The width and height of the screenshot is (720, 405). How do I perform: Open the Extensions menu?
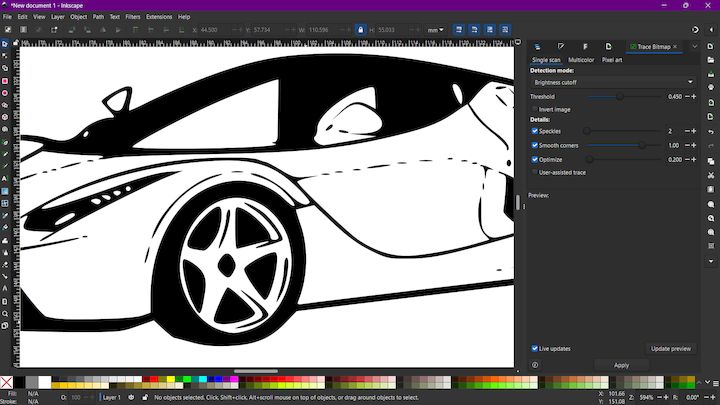[159, 17]
